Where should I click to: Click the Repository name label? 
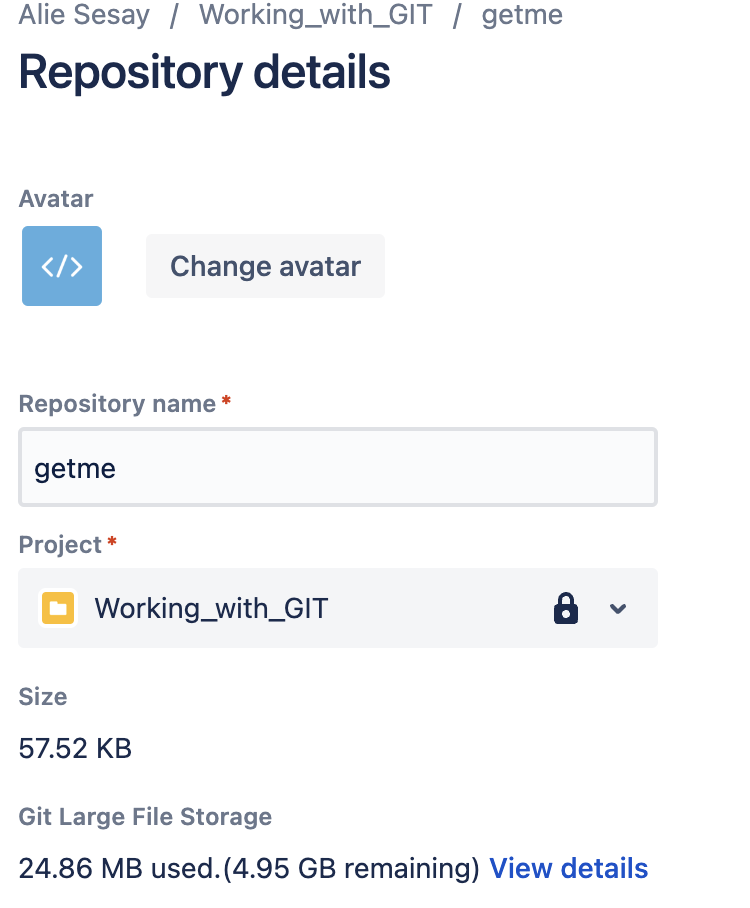click(117, 404)
